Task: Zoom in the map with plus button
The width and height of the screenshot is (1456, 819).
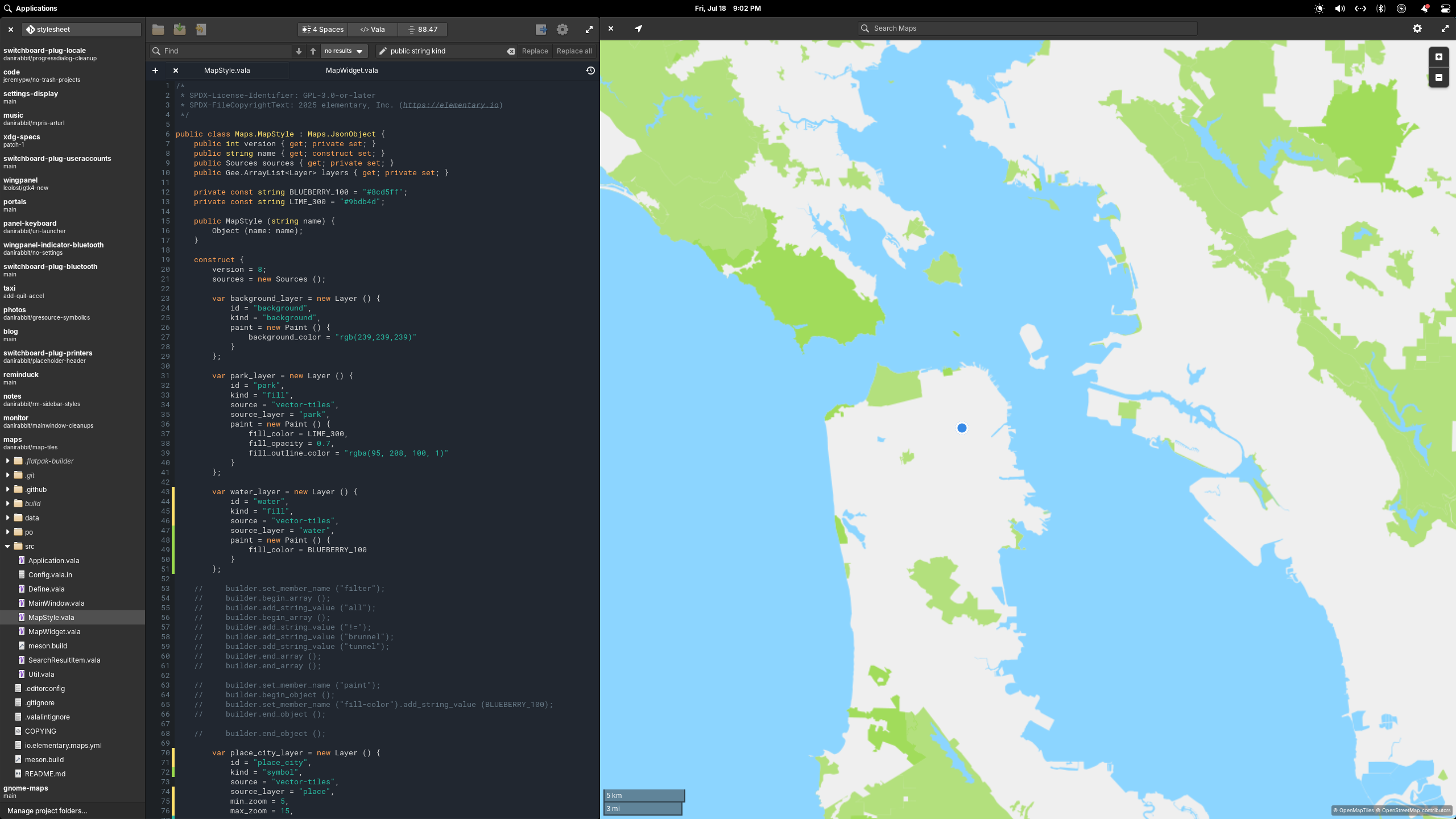Action: pos(1438,57)
